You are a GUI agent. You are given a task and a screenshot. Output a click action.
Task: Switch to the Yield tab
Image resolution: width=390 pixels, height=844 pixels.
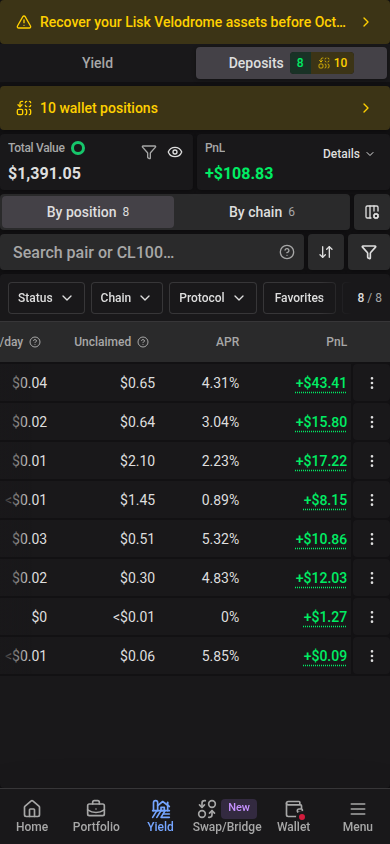97,63
